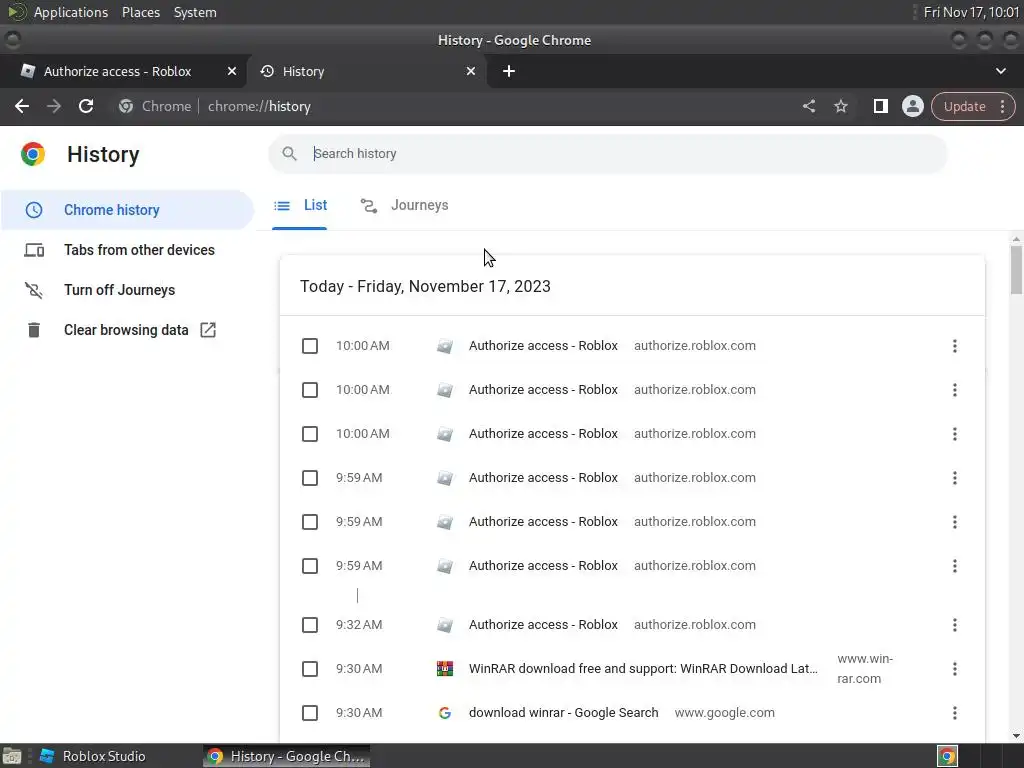Expand the tab search dropdown arrow
Viewport: 1024px width, 768px height.
click(1000, 71)
